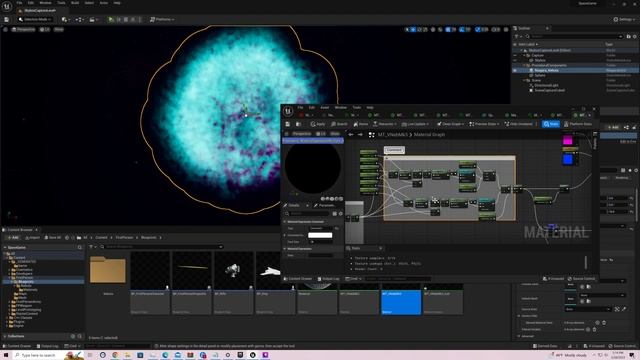Image resolution: width=640 pixels, height=360 pixels.
Task: Maximize the viewport with corner icon
Action: click(x=506, y=29)
